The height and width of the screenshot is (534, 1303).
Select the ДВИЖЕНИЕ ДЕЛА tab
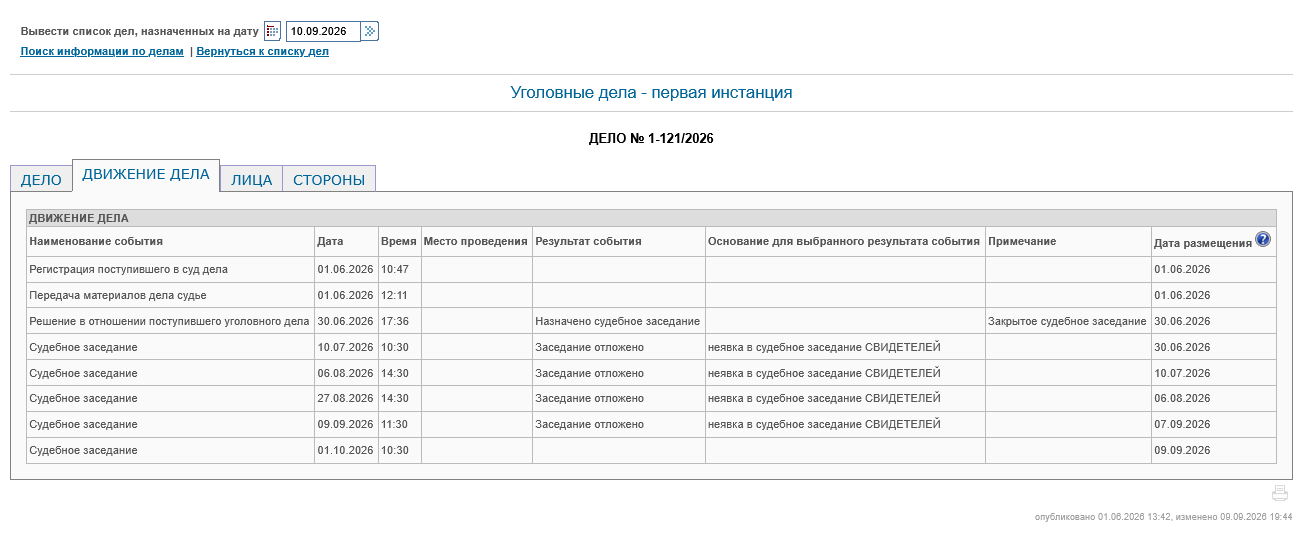(146, 175)
